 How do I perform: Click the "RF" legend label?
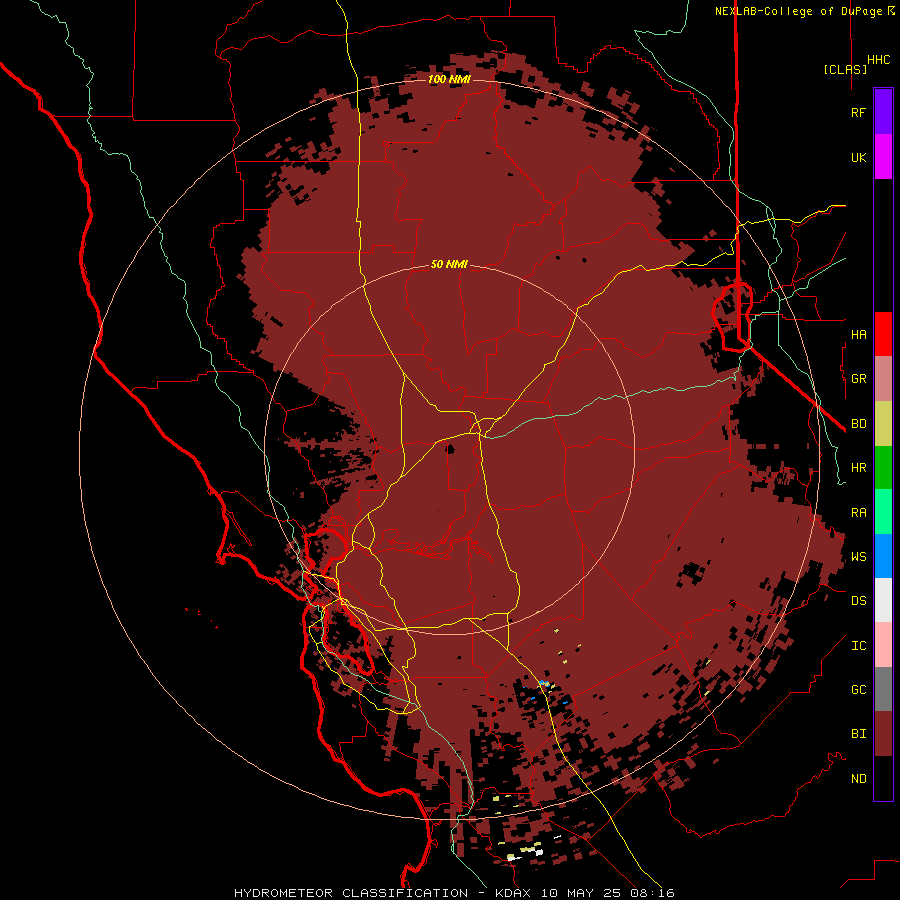(858, 112)
